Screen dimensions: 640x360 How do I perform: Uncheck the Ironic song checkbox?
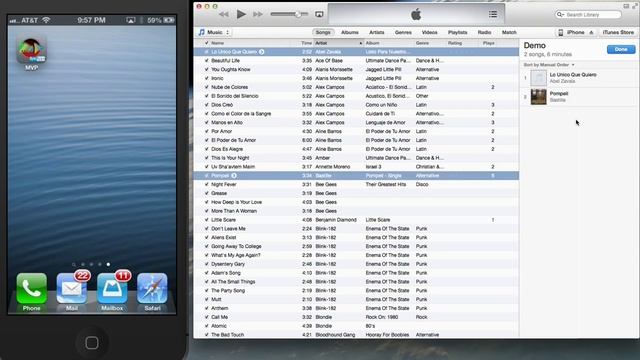click(x=207, y=78)
